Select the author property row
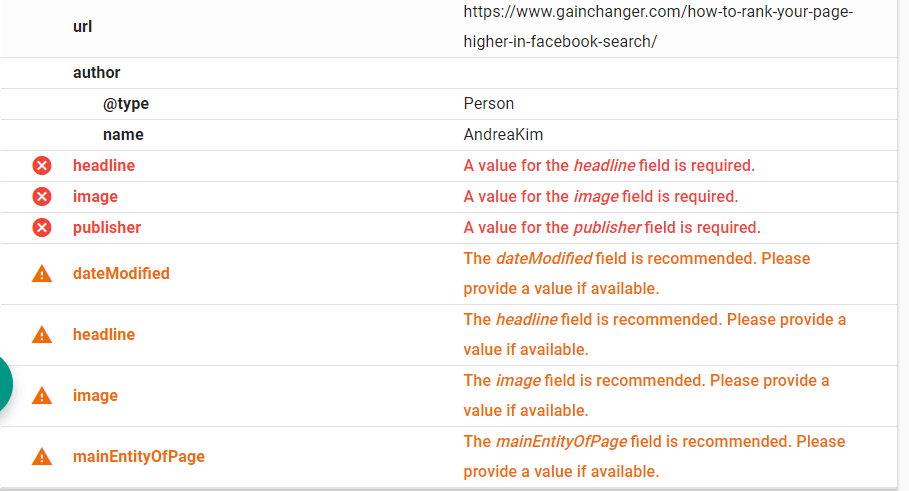 point(449,73)
